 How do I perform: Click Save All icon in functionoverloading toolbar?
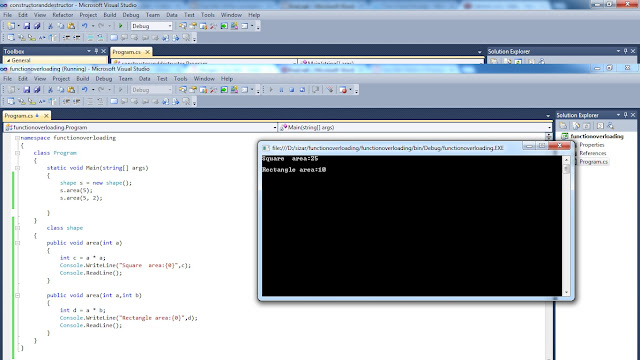(37, 90)
